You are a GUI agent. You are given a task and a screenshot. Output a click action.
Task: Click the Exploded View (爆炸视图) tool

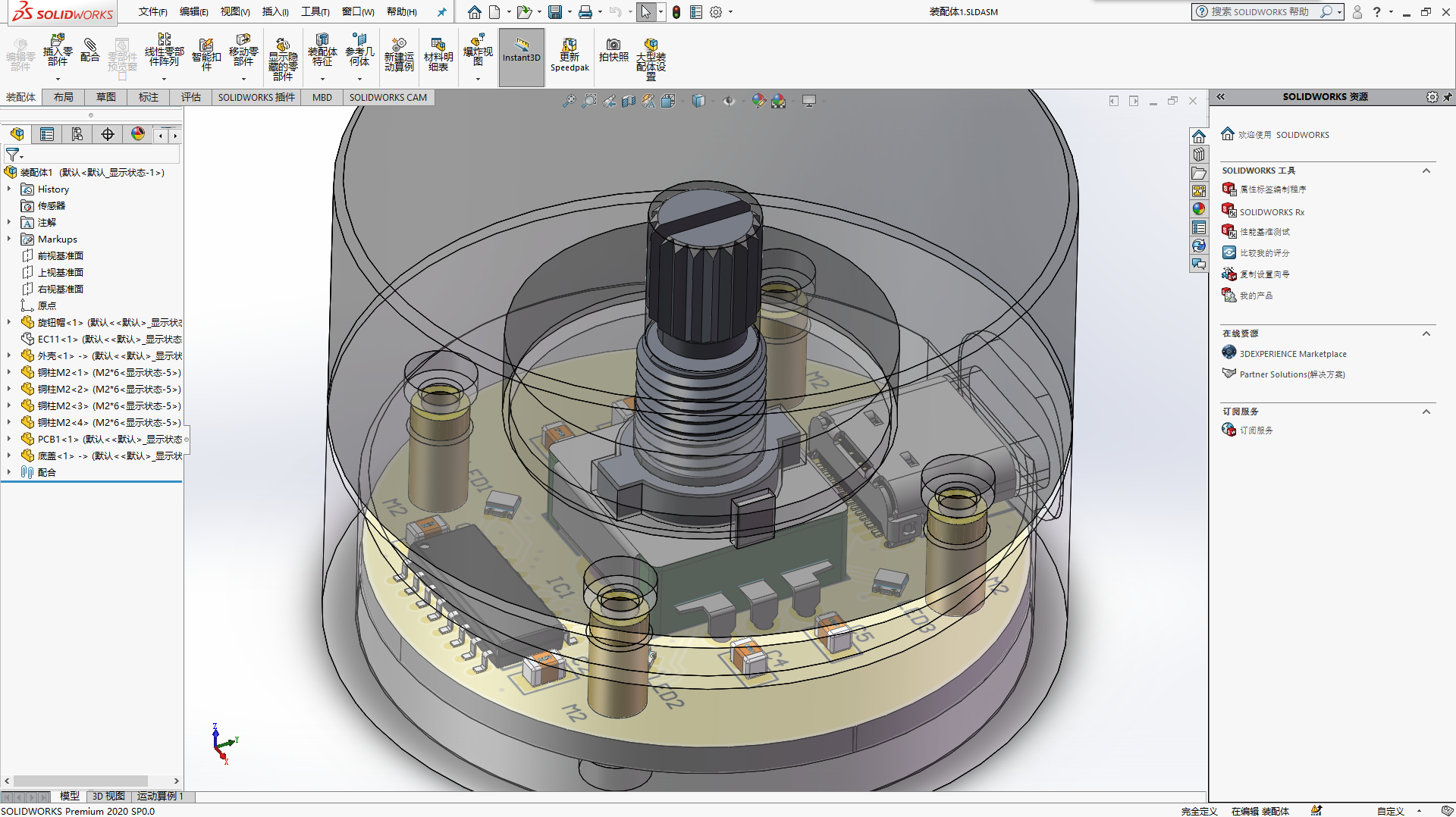[478, 49]
